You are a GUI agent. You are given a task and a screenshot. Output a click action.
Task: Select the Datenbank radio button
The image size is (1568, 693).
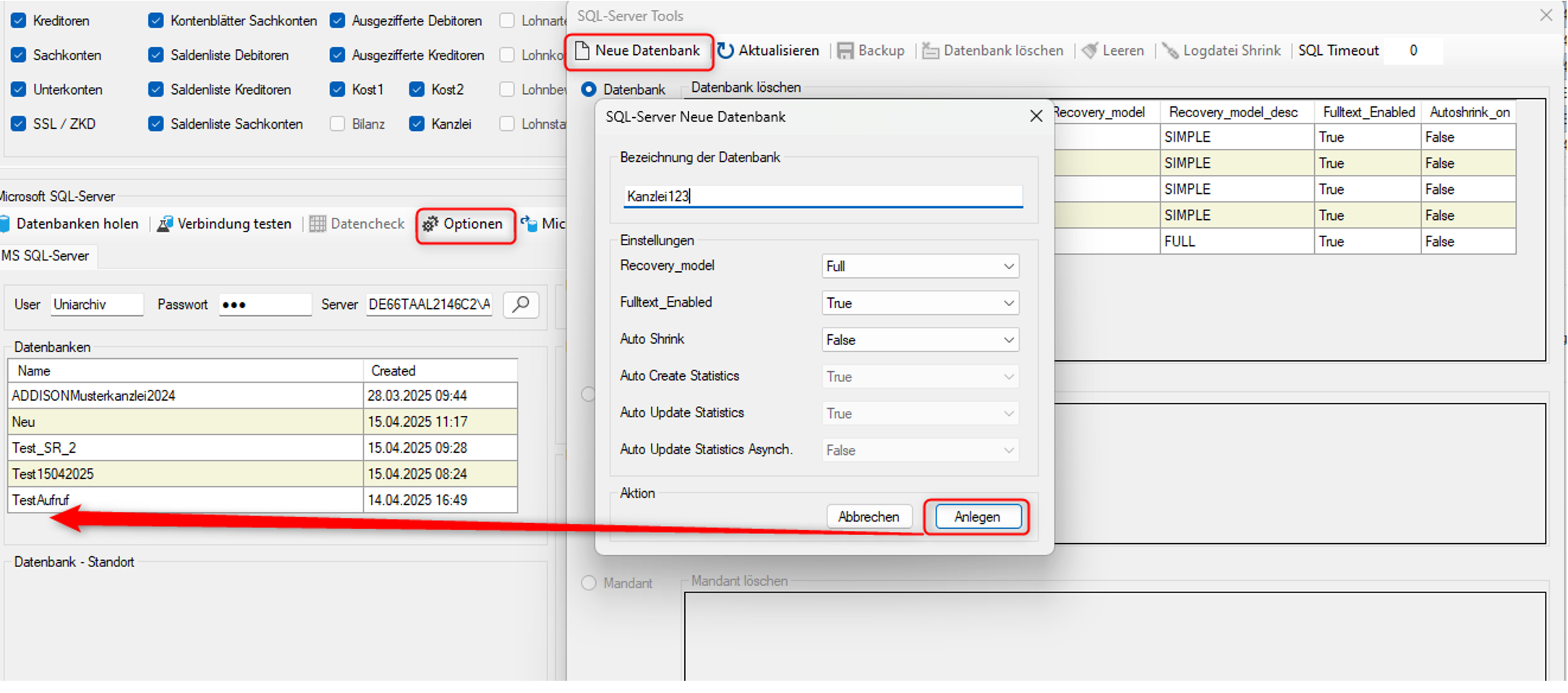click(589, 89)
